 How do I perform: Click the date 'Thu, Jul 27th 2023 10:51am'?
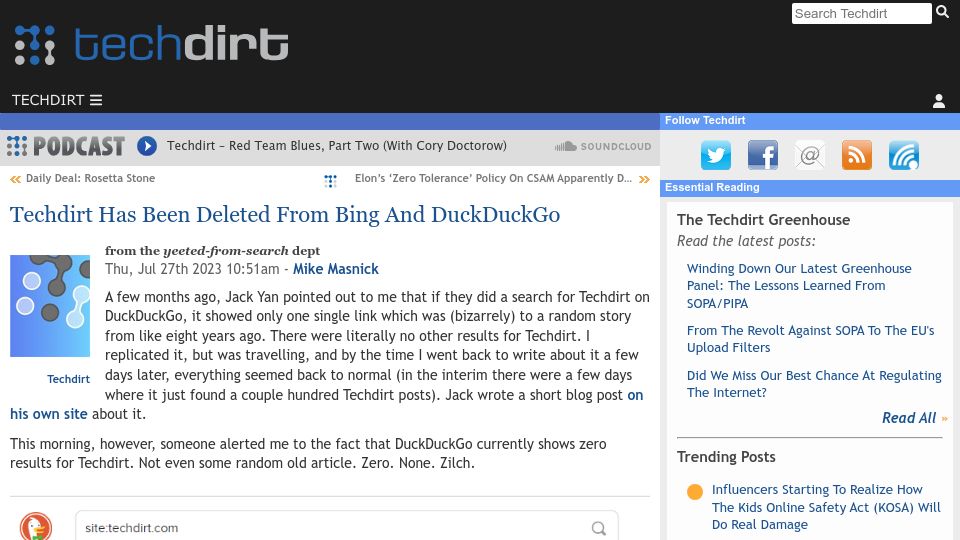click(x=192, y=269)
